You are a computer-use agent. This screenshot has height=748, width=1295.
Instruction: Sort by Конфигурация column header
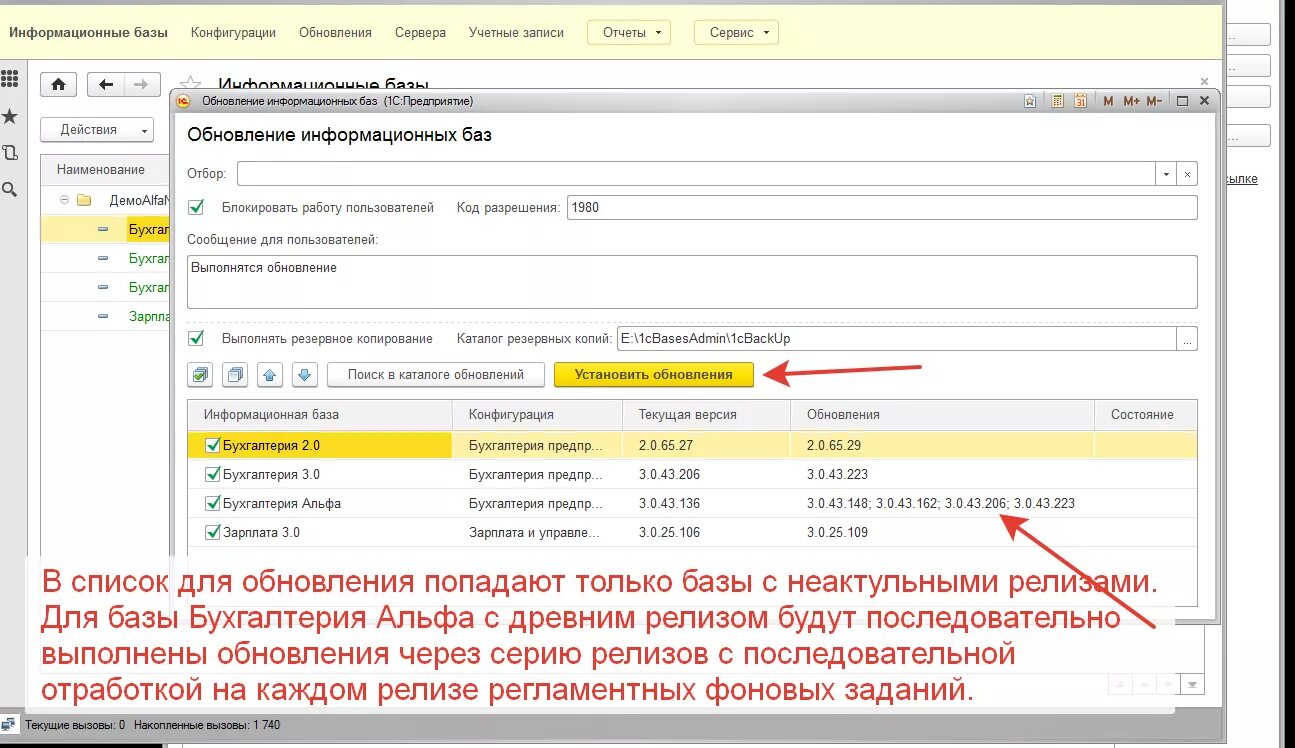click(x=538, y=415)
